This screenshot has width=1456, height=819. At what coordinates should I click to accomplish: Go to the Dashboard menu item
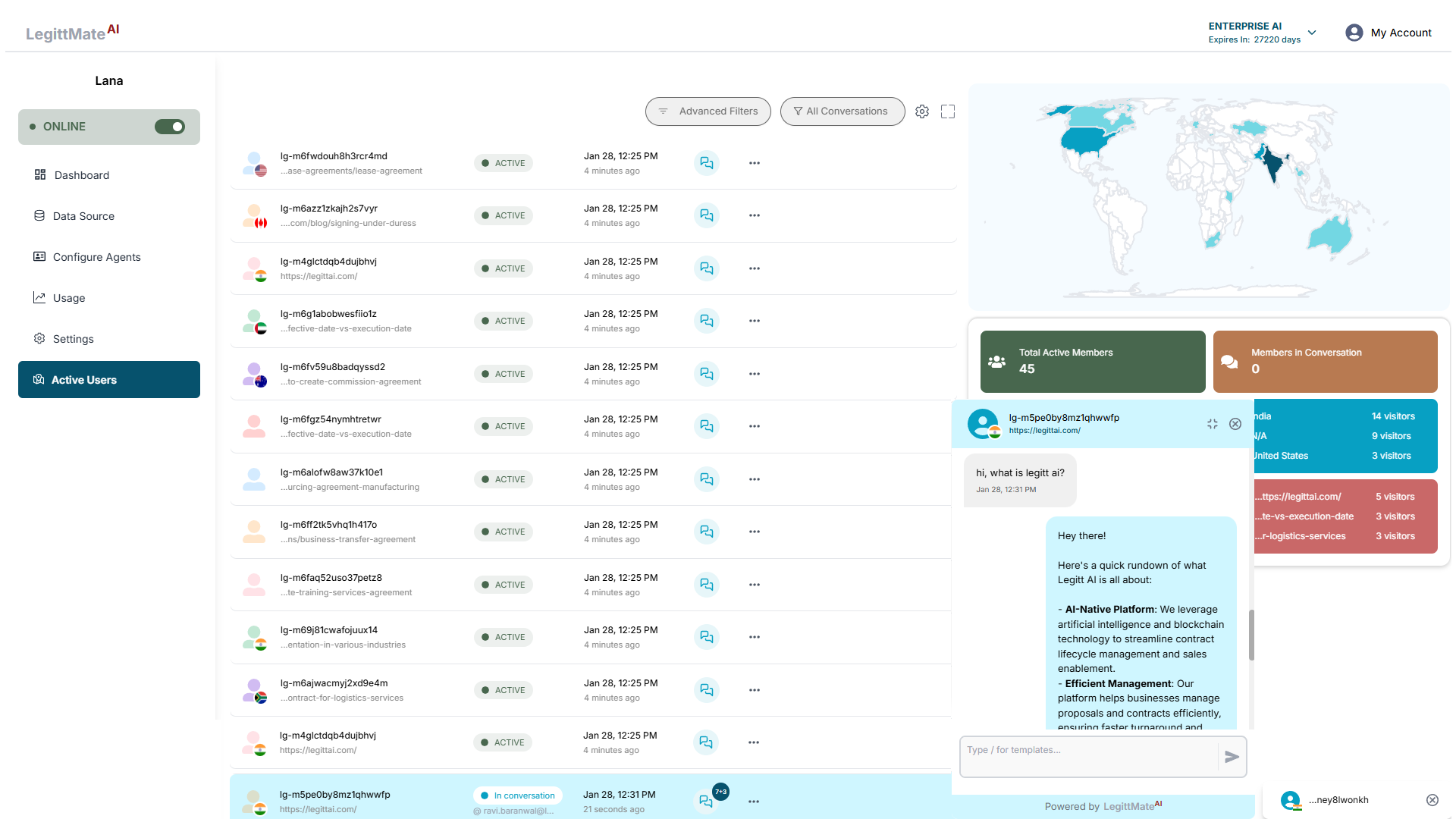point(81,175)
